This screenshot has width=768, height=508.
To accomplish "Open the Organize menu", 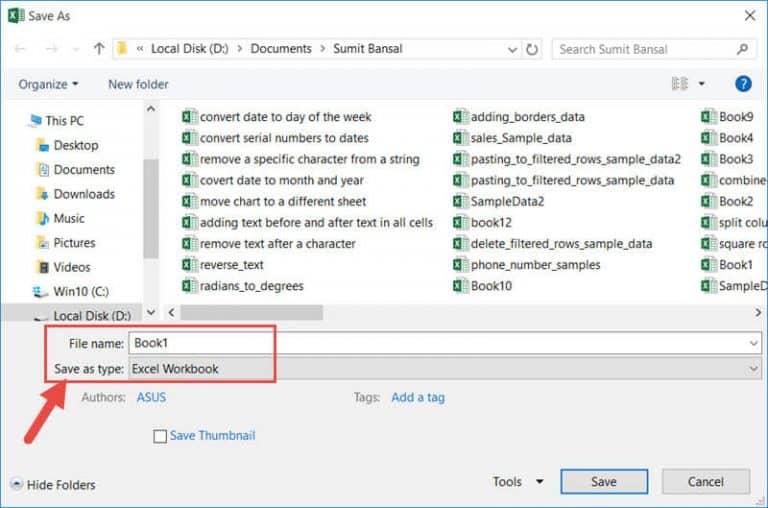I will point(48,84).
